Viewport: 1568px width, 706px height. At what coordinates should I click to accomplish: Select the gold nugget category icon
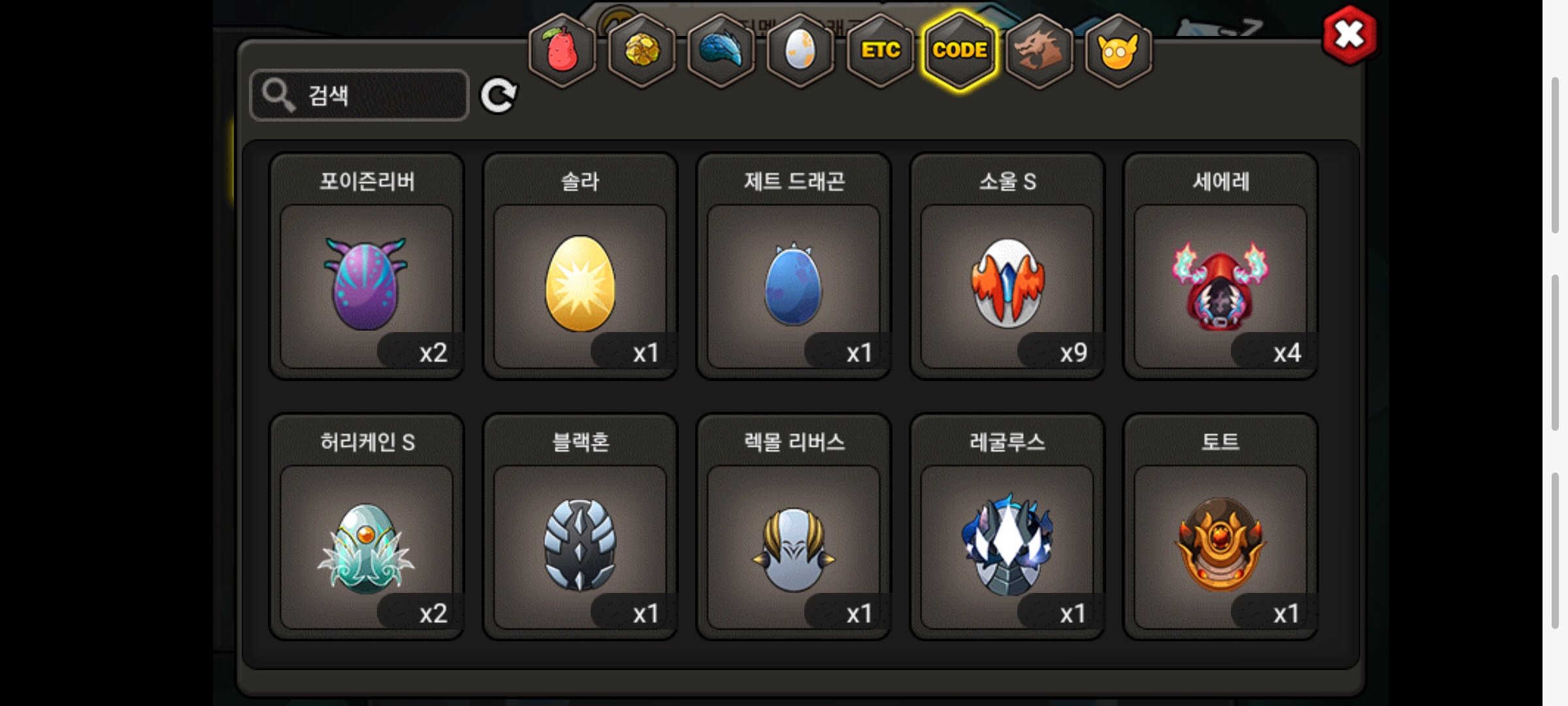coord(642,50)
